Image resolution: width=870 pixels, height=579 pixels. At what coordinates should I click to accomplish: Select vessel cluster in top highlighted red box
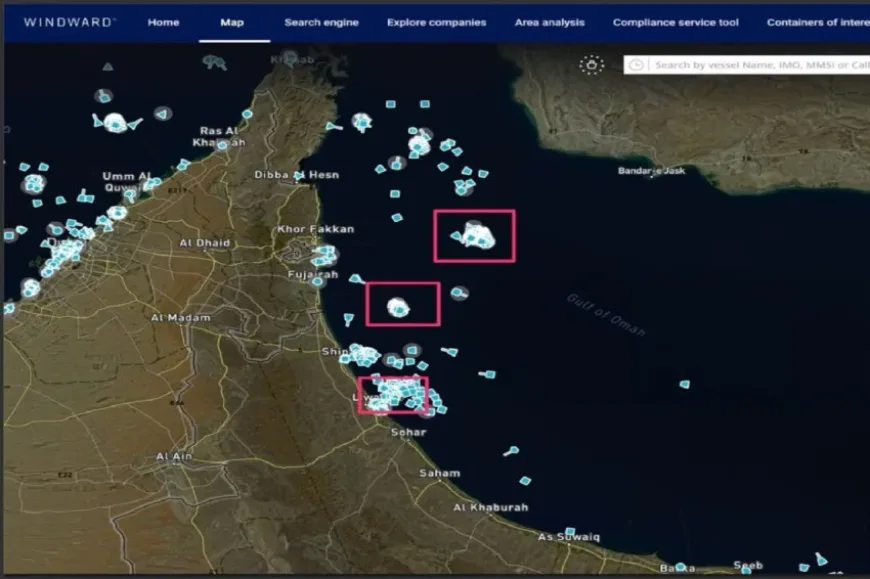click(478, 237)
